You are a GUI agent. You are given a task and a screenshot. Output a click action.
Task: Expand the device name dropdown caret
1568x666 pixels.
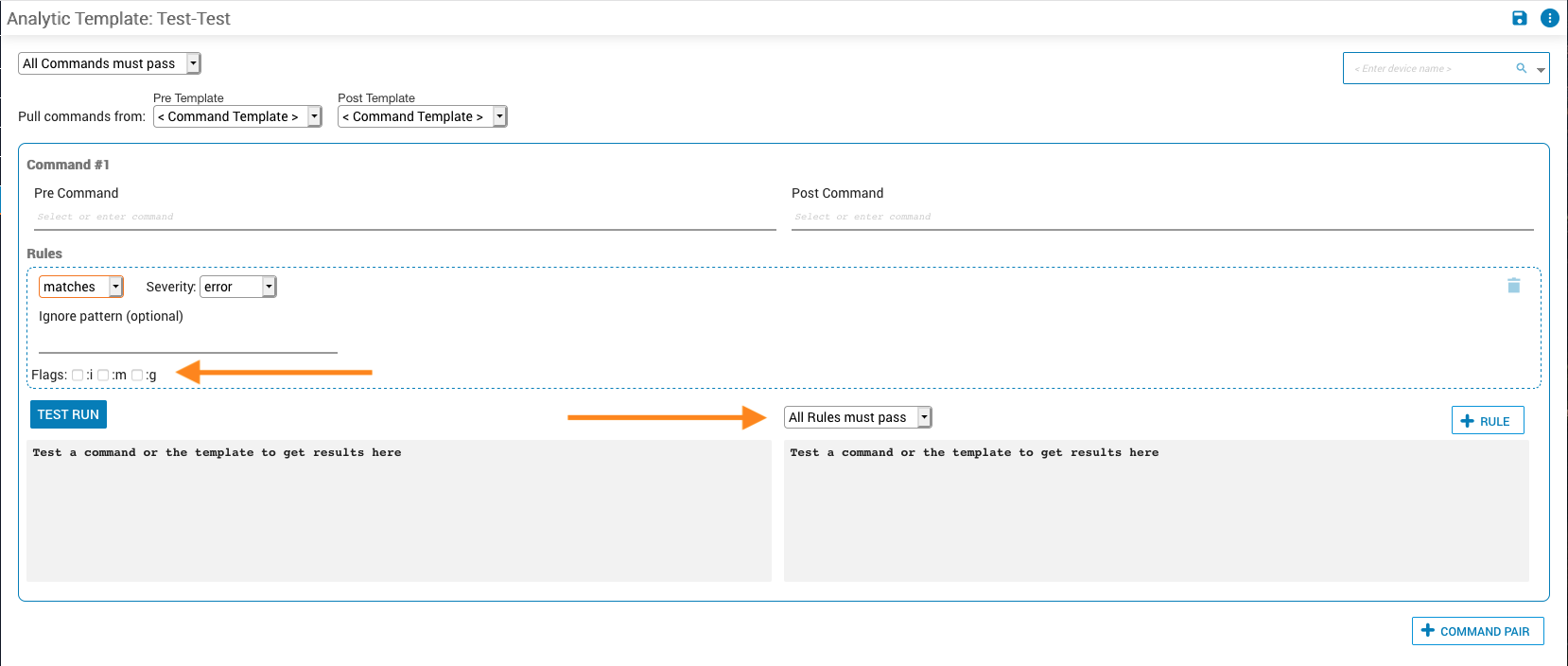tap(1541, 69)
